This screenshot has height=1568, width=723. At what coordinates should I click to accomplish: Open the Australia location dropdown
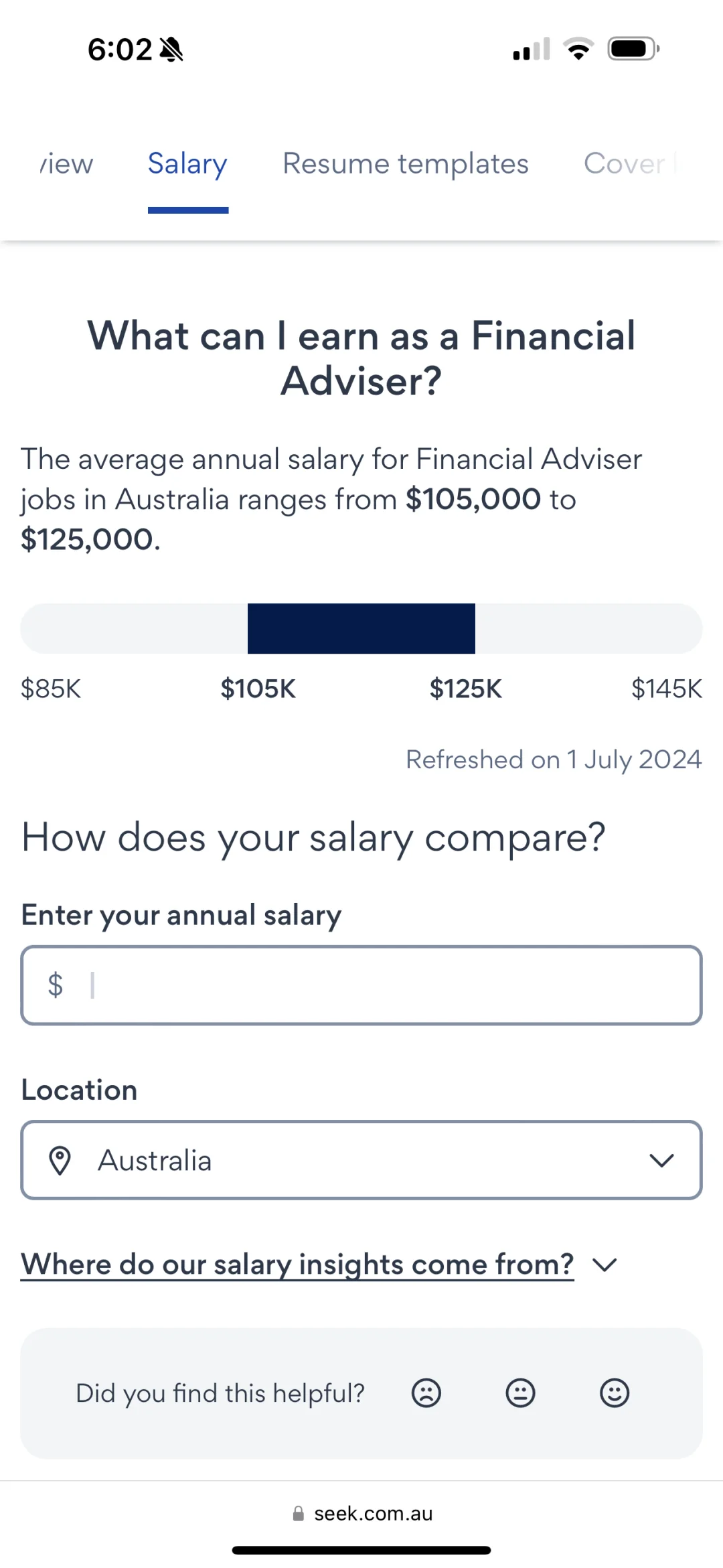(361, 1160)
